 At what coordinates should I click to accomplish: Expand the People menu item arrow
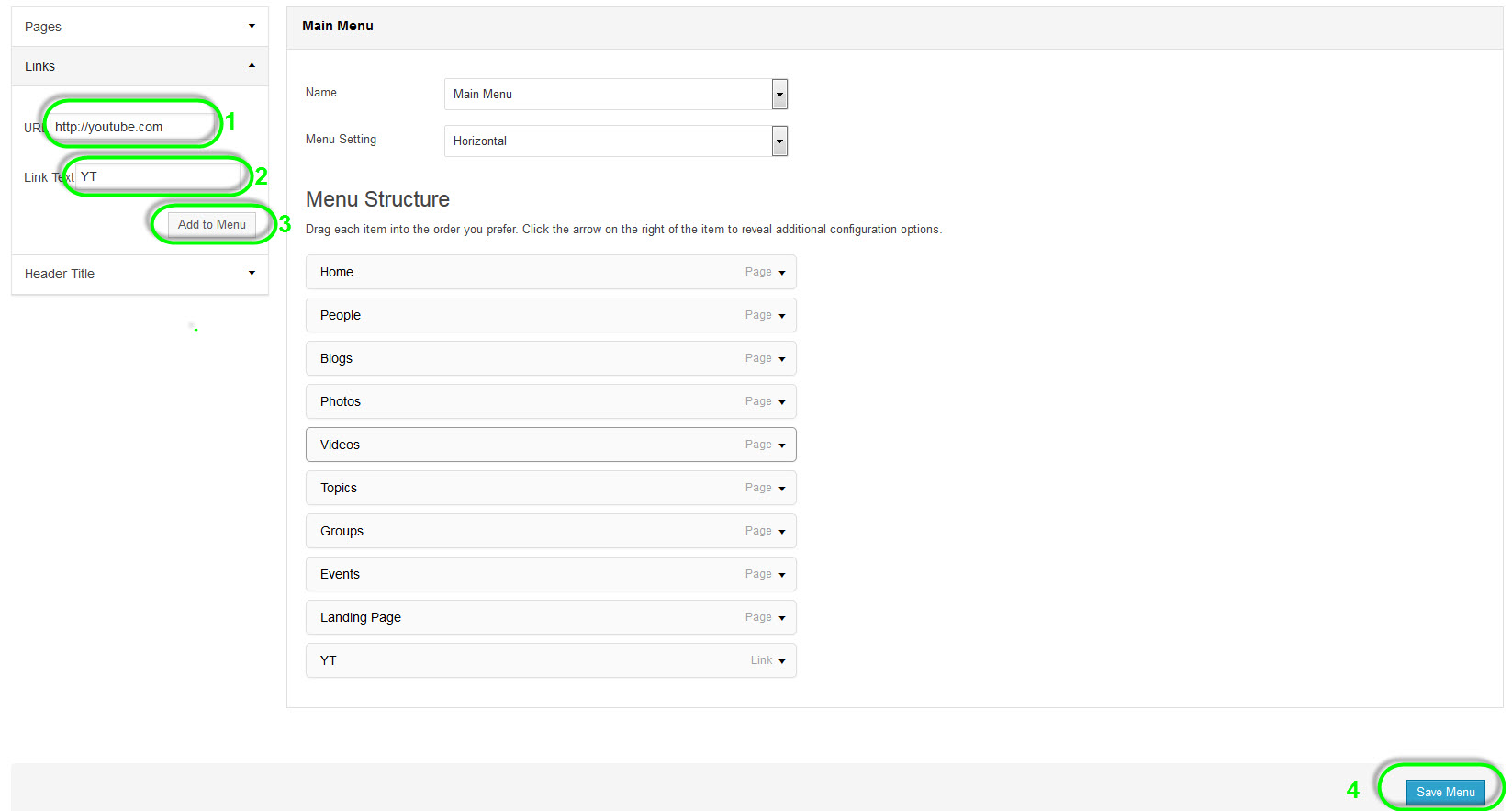click(x=782, y=316)
